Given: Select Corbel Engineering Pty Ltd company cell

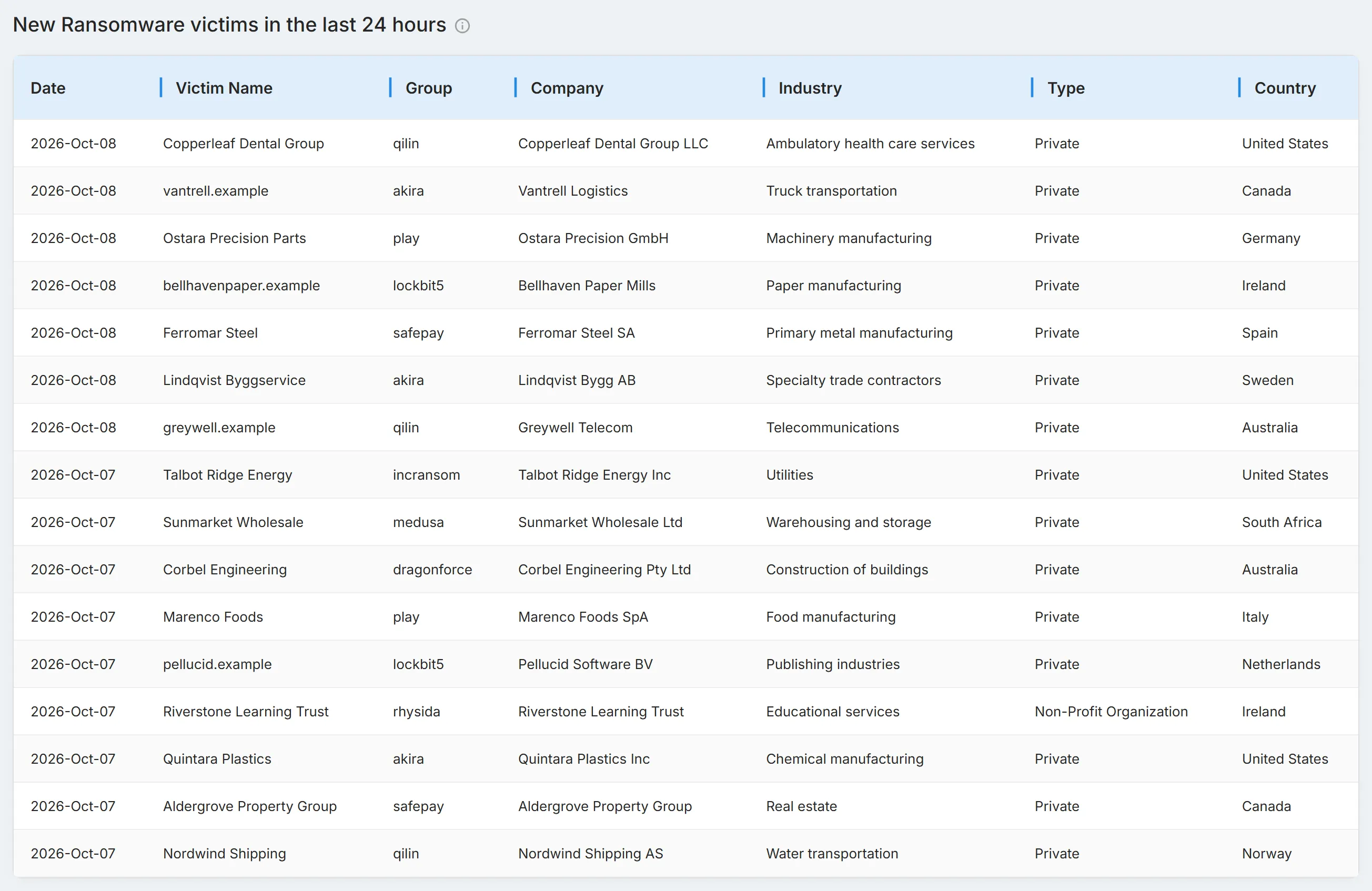Looking at the screenshot, I should point(604,570).
